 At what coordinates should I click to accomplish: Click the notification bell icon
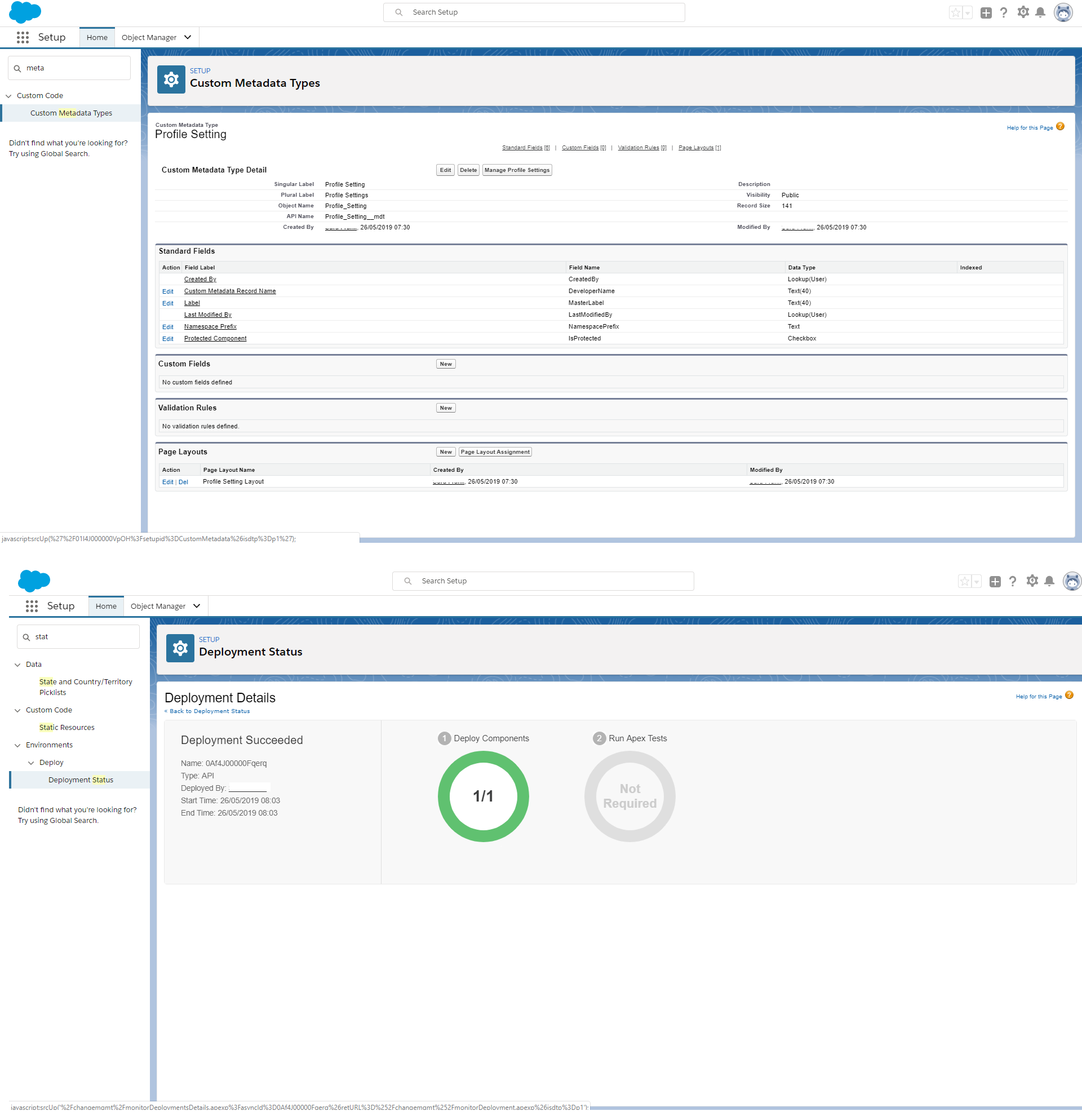coord(1042,13)
